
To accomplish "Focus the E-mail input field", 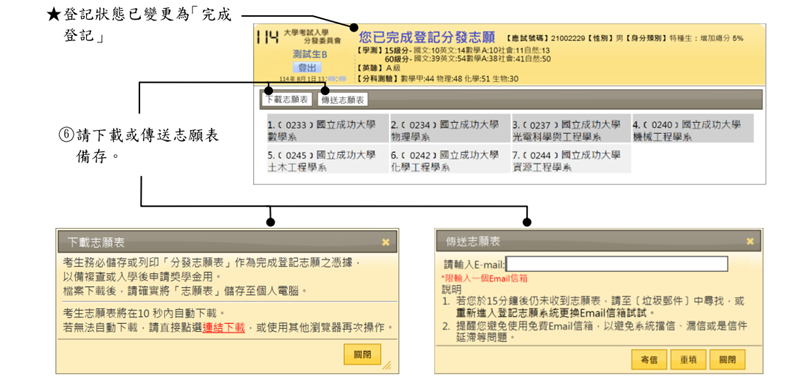I will coord(616,264).
